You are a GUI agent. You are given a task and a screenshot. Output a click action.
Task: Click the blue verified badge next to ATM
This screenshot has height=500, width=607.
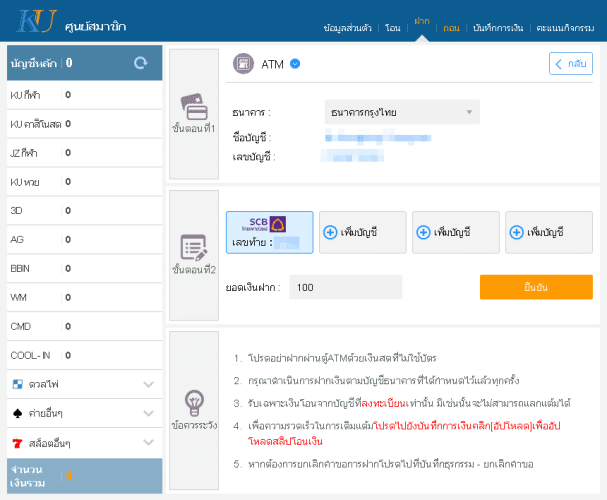pyautogui.click(x=295, y=63)
